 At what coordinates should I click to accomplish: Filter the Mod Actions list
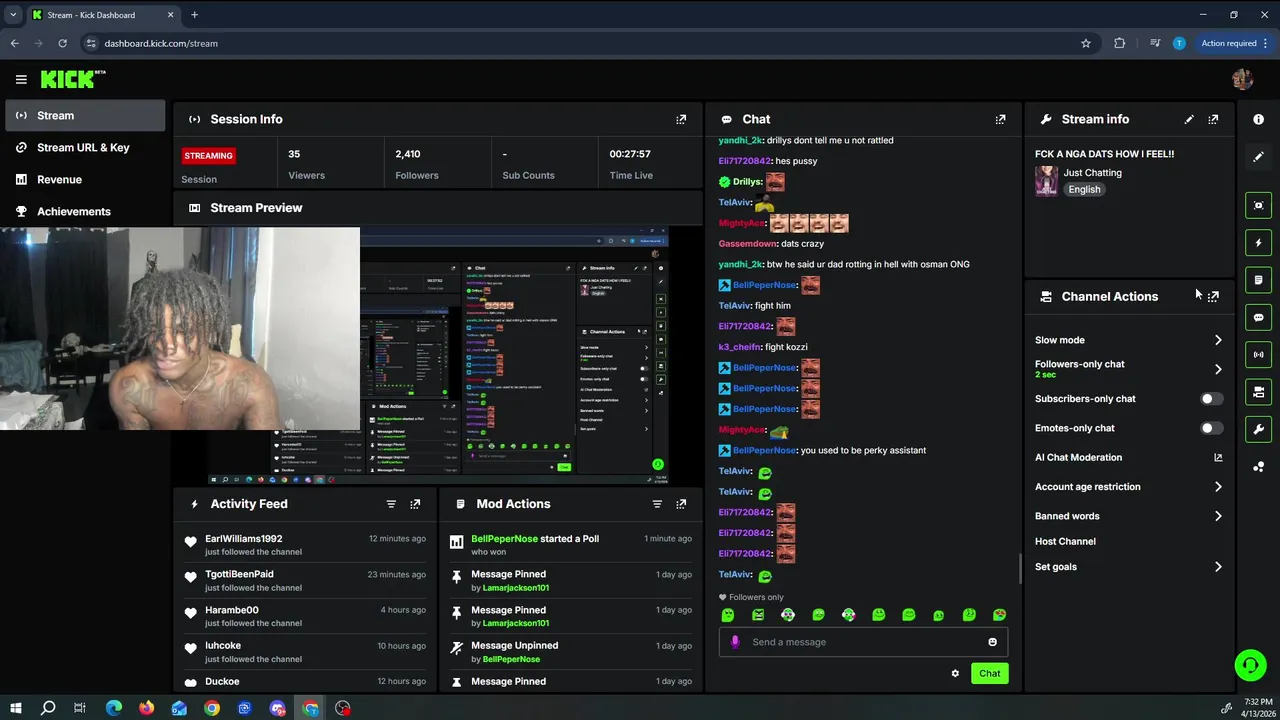657,504
